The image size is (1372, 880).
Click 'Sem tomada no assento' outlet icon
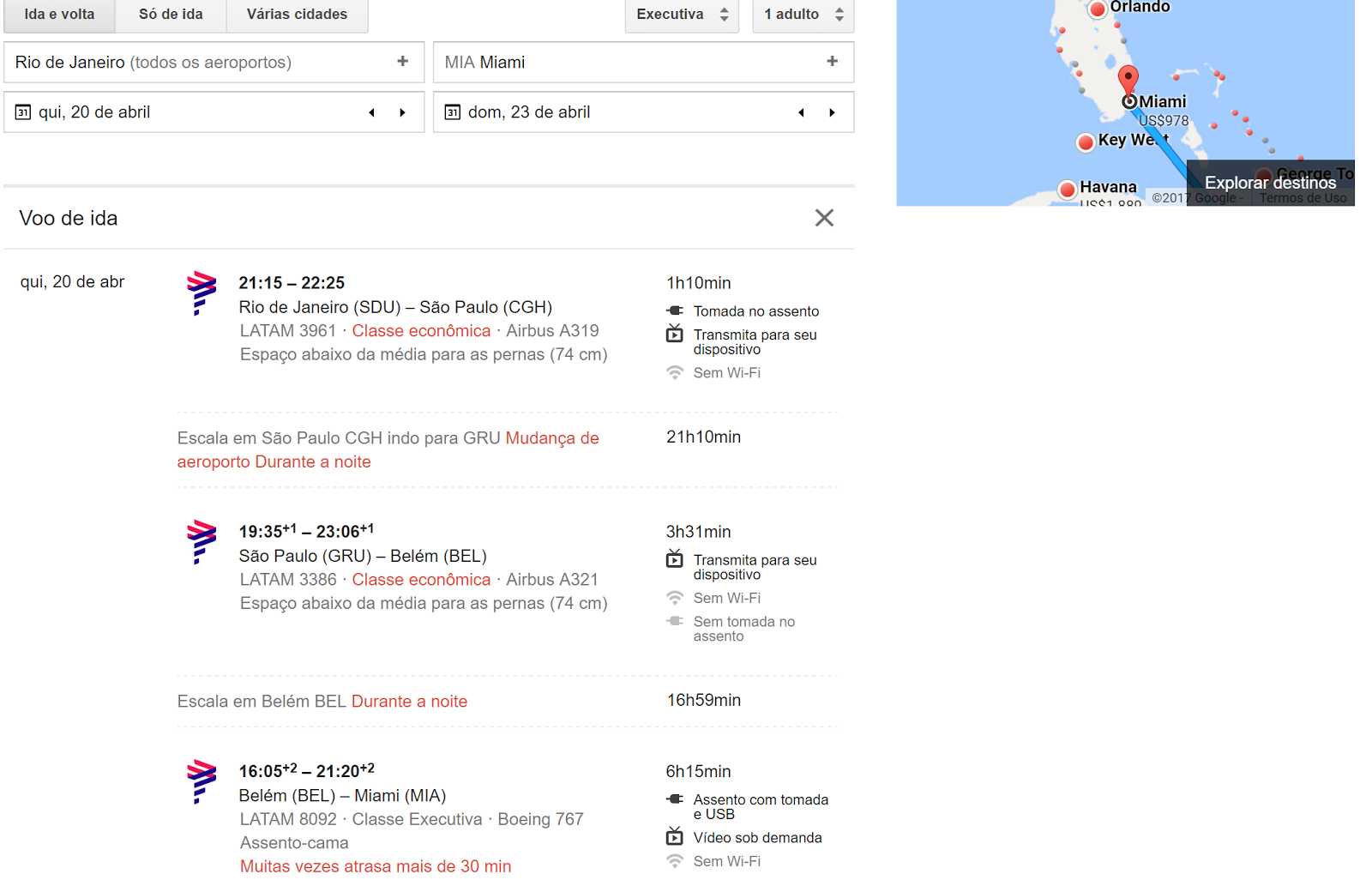pos(675,621)
